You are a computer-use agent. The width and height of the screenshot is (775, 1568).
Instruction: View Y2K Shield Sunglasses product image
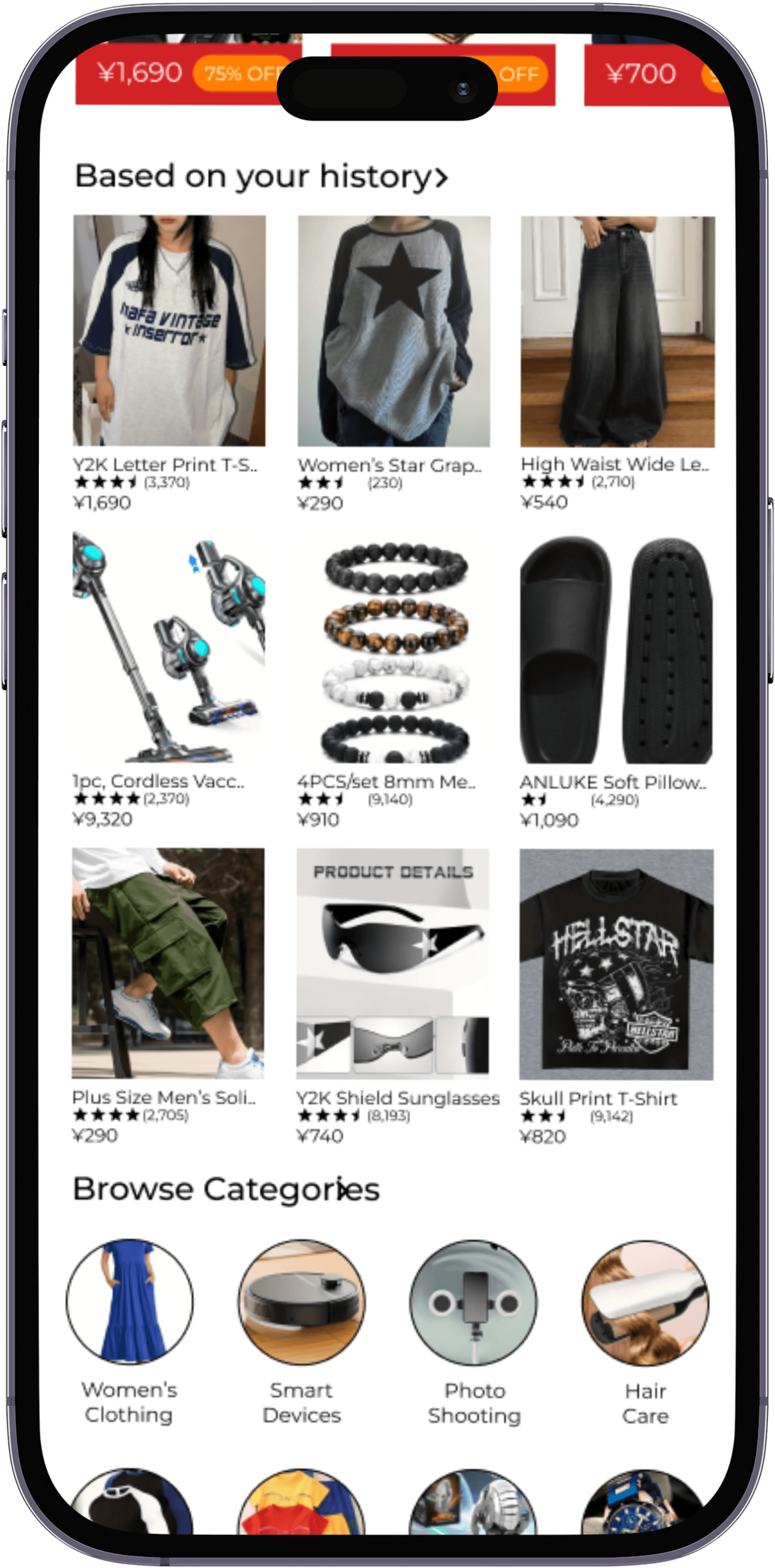click(x=393, y=963)
